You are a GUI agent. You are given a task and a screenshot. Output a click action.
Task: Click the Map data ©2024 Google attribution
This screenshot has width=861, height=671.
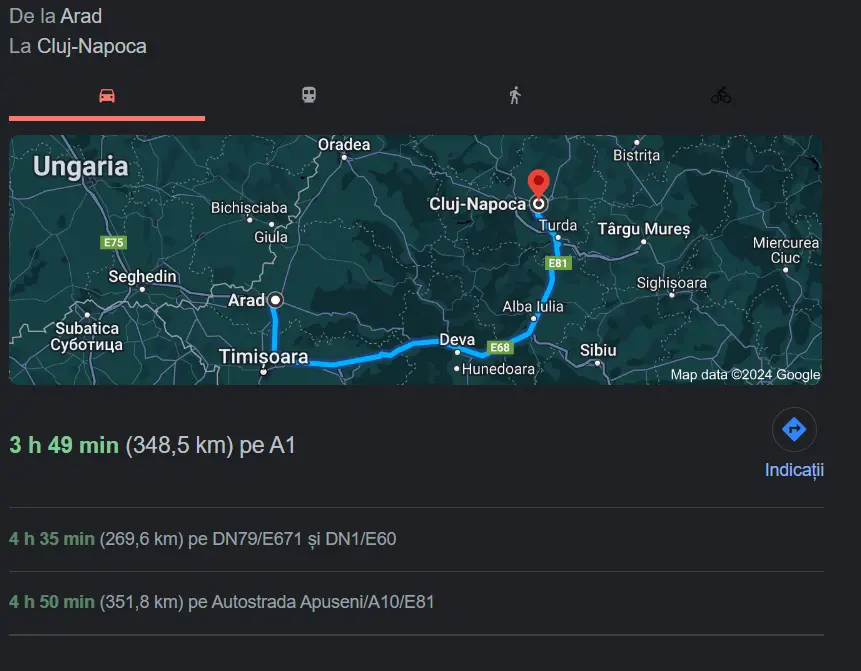(745, 375)
